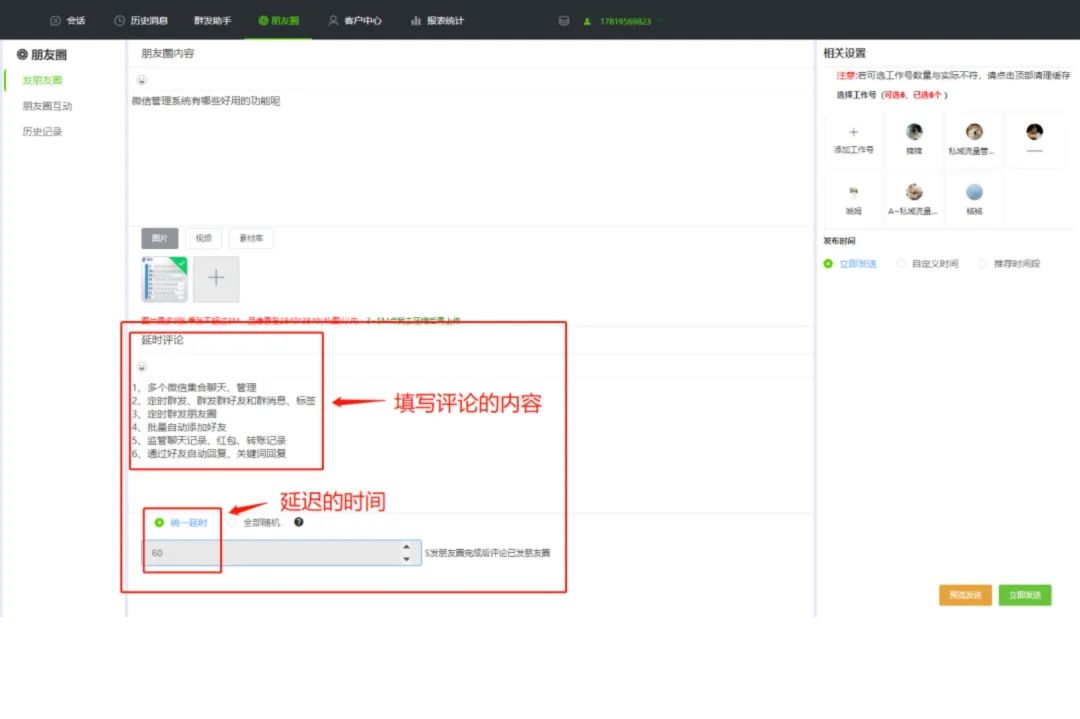Switch to the 视频 tab
Image resolution: width=1080 pixels, height=719 pixels.
[203, 238]
